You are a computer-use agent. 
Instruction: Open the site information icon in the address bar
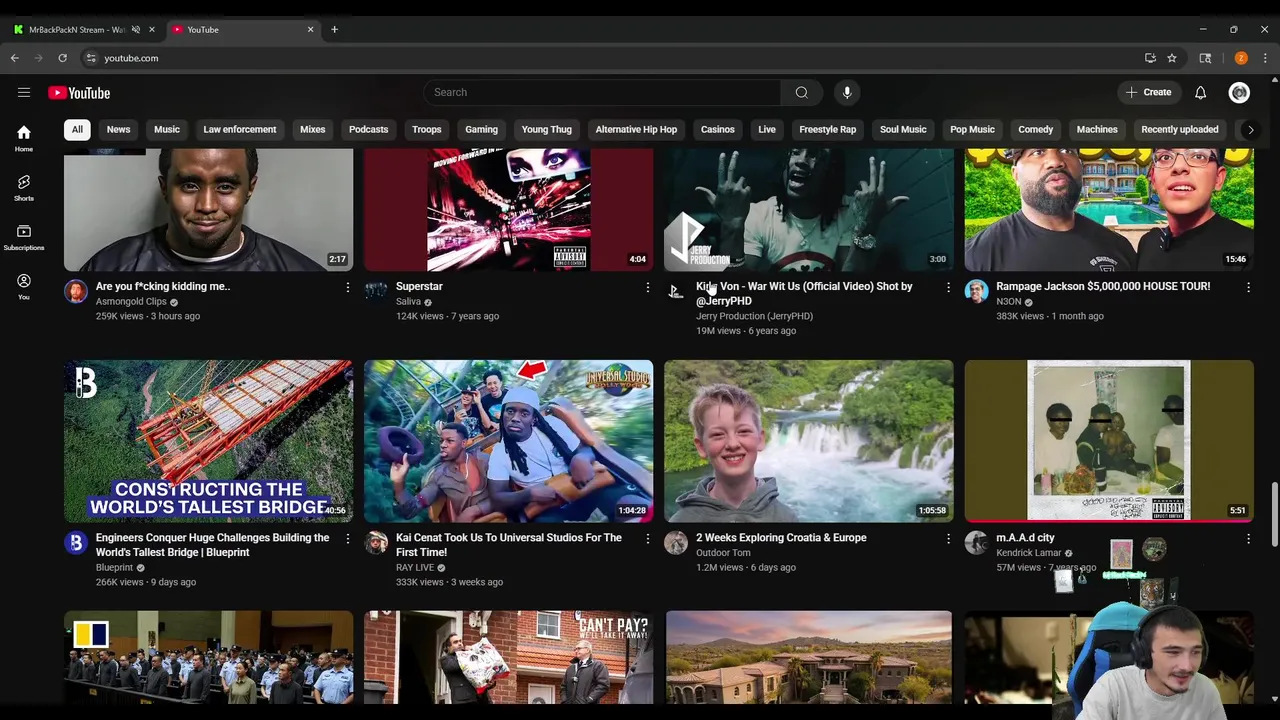(90, 58)
